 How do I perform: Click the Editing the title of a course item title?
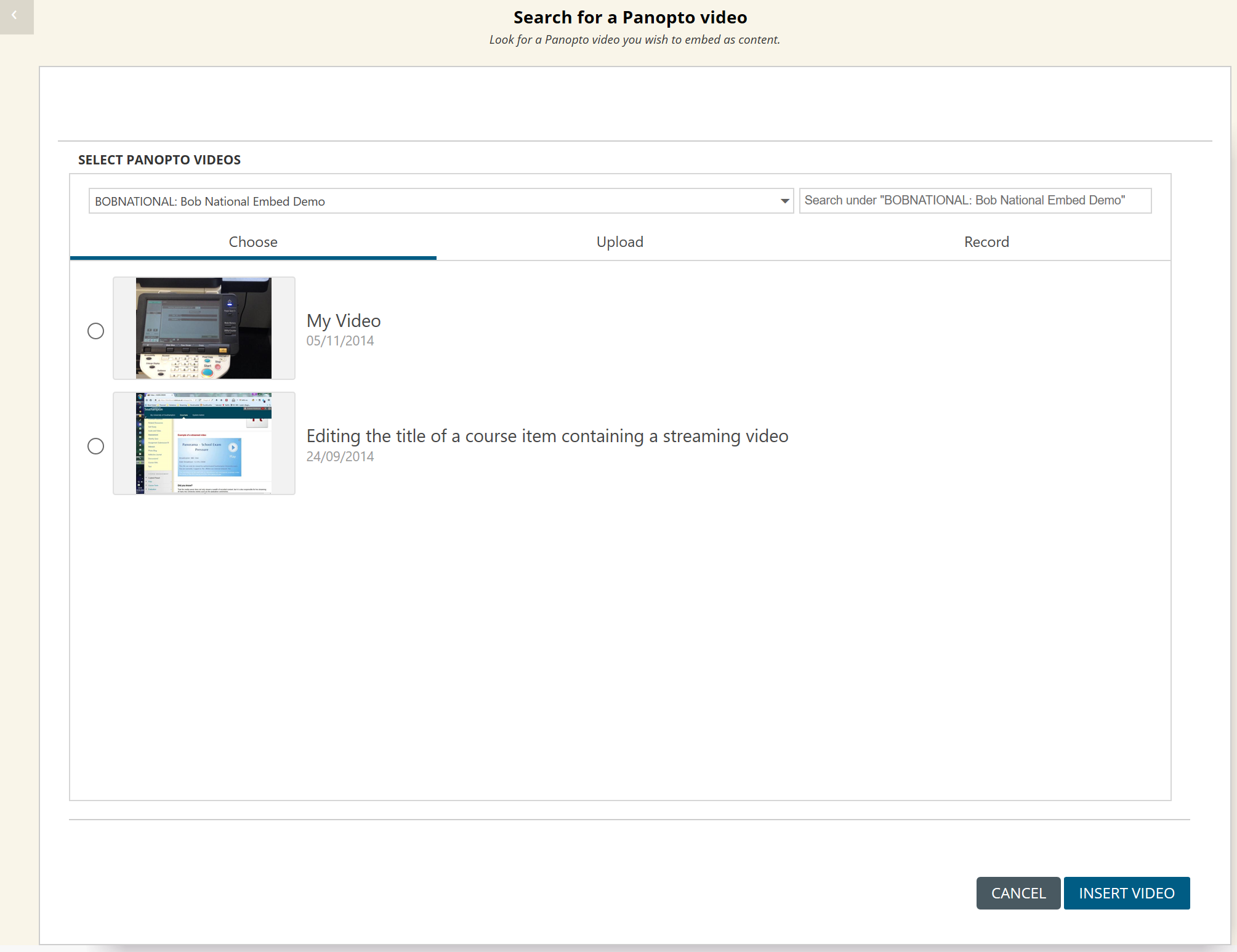[547, 436]
